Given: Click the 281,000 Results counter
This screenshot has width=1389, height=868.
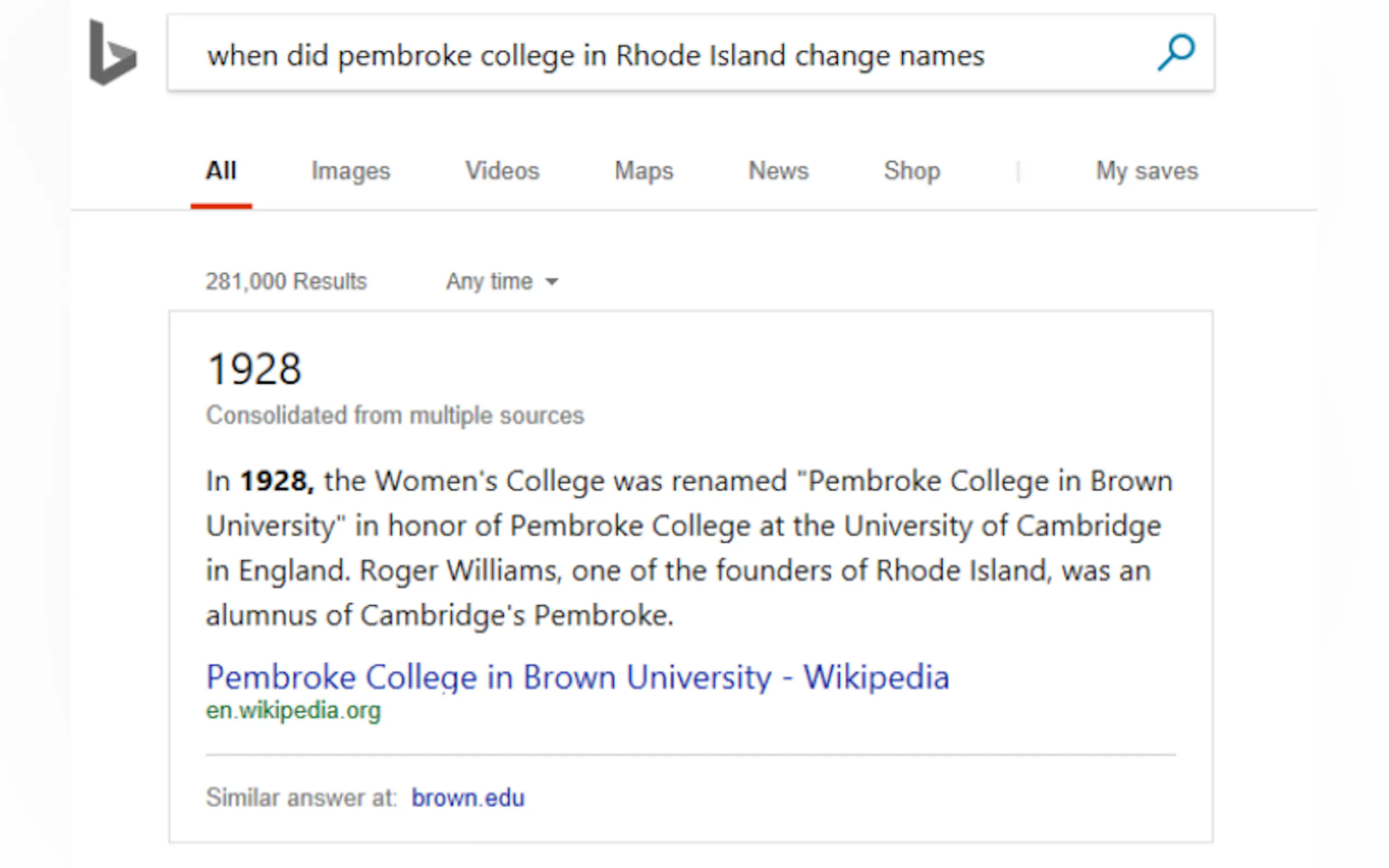Looking at the screenshot, I should pos(286,281).
